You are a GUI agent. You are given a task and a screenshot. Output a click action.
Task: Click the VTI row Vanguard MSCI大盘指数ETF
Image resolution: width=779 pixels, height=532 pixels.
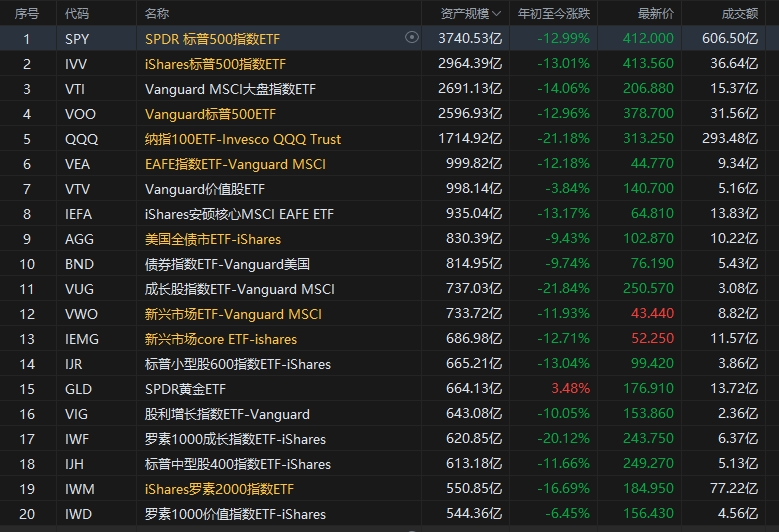(x=230, y=89)
